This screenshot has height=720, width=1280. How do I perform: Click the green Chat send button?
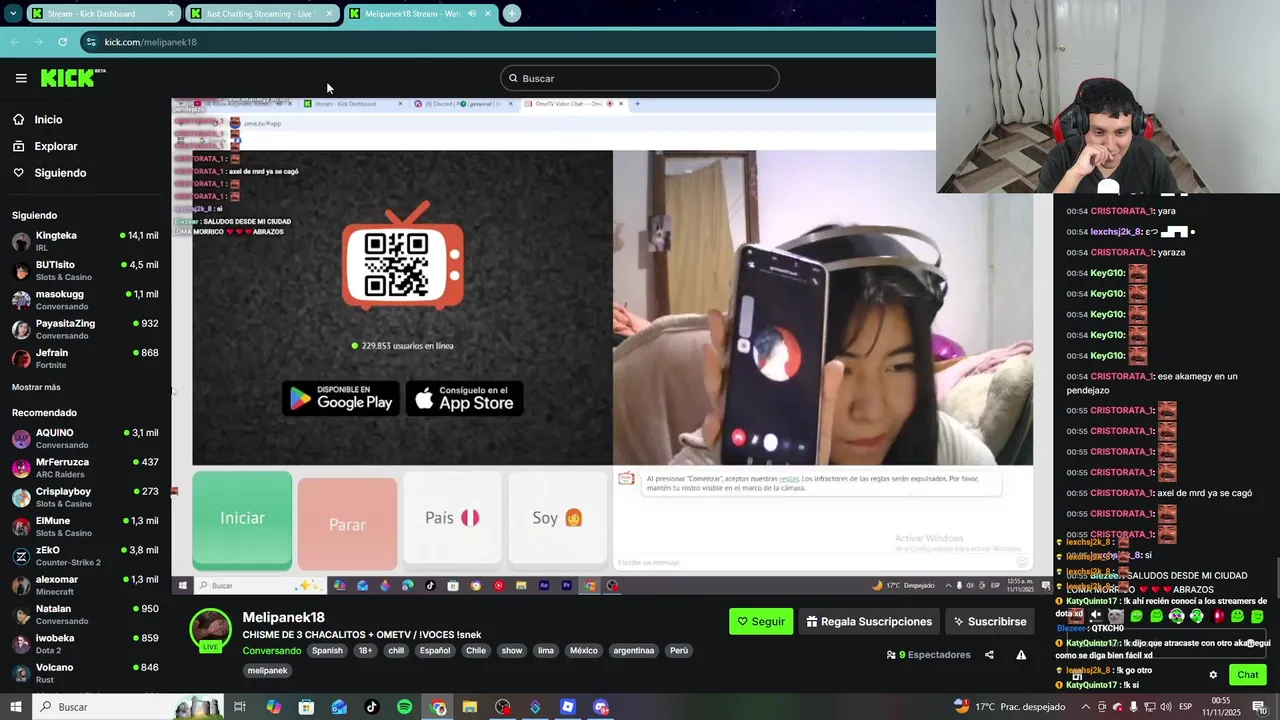click(1248, 675)
